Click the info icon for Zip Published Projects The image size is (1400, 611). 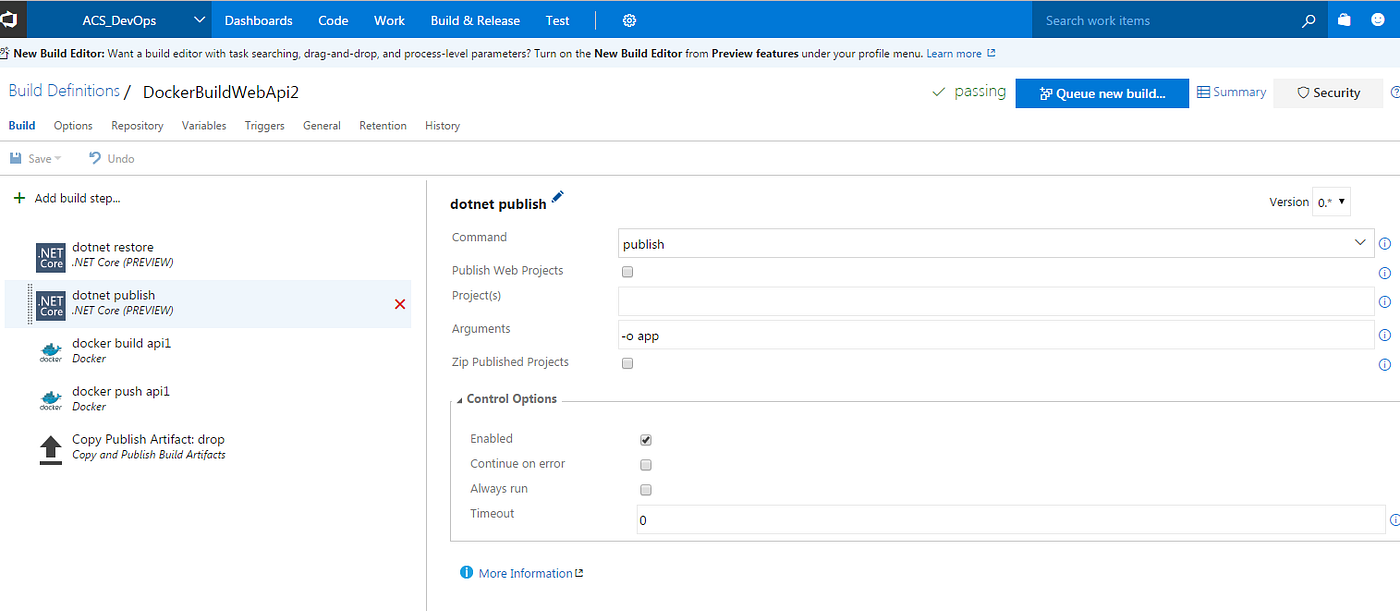click(x=1385, y=365)
